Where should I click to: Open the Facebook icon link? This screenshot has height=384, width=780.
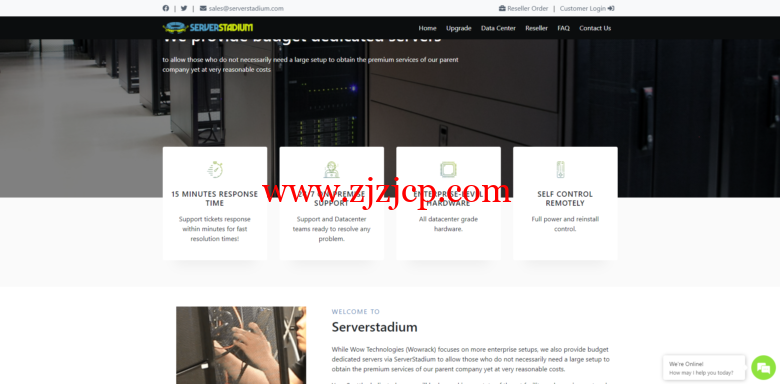click(x=166, y=8)
